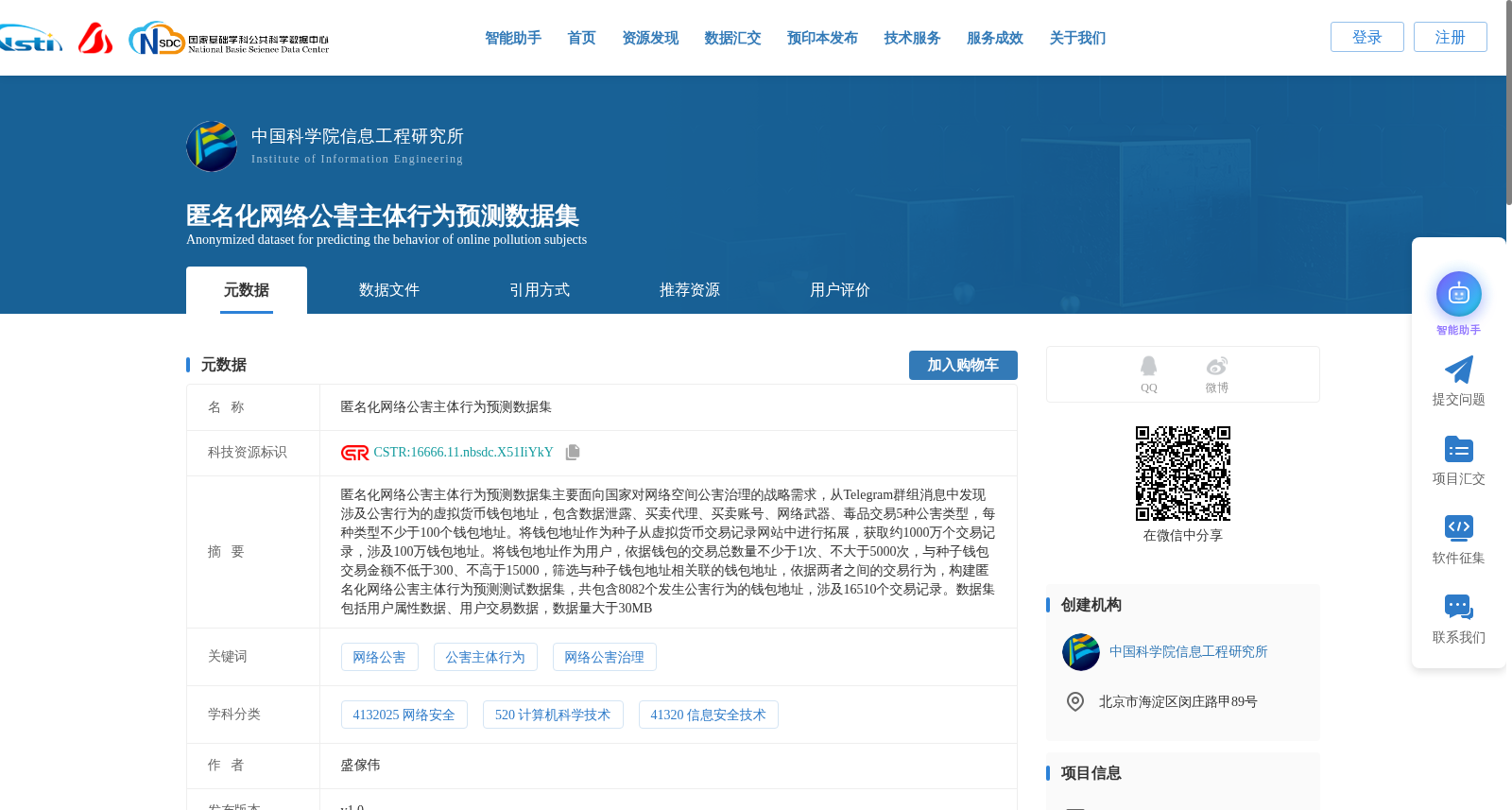Click the 4132025 网络安全 subject tag

404,715
